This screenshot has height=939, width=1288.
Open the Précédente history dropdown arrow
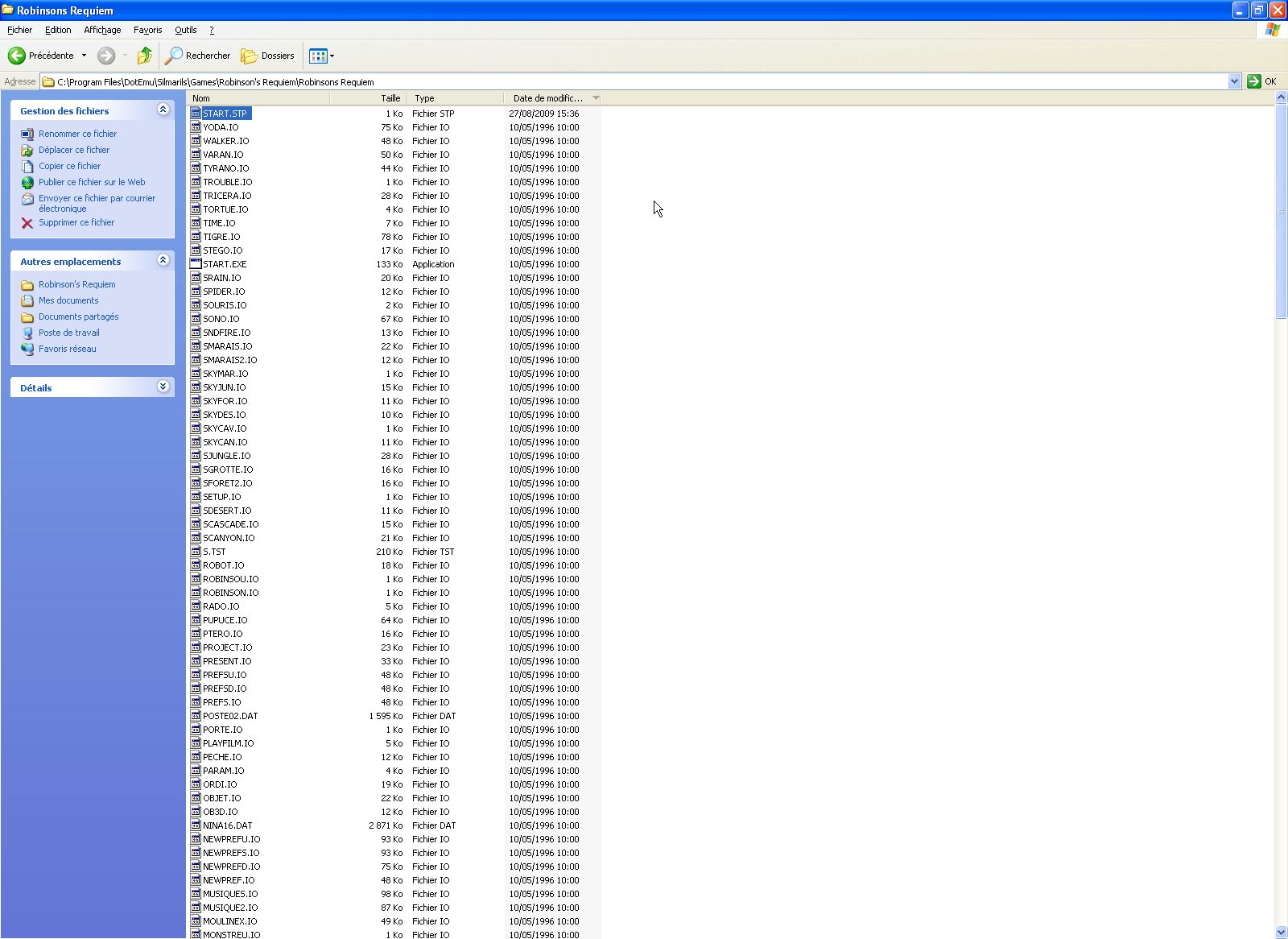(84, 56)
